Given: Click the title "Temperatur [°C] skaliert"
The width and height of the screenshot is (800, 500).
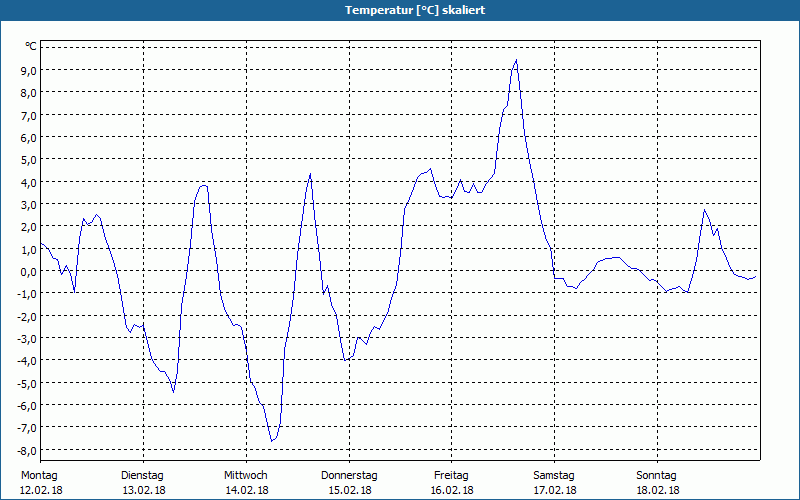Looking at the screenshot, I should click(x=415, y=10).
